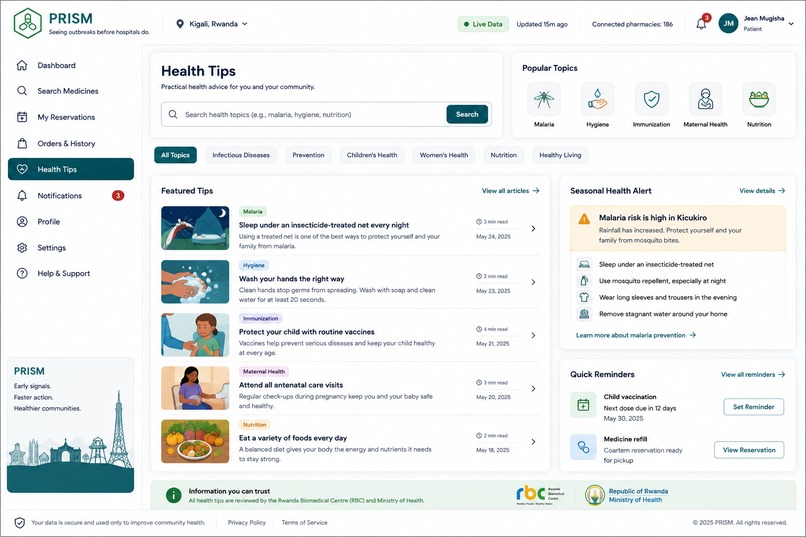
Task: Select the Infectious Diseases filter tab
Action: click(241, 155)
